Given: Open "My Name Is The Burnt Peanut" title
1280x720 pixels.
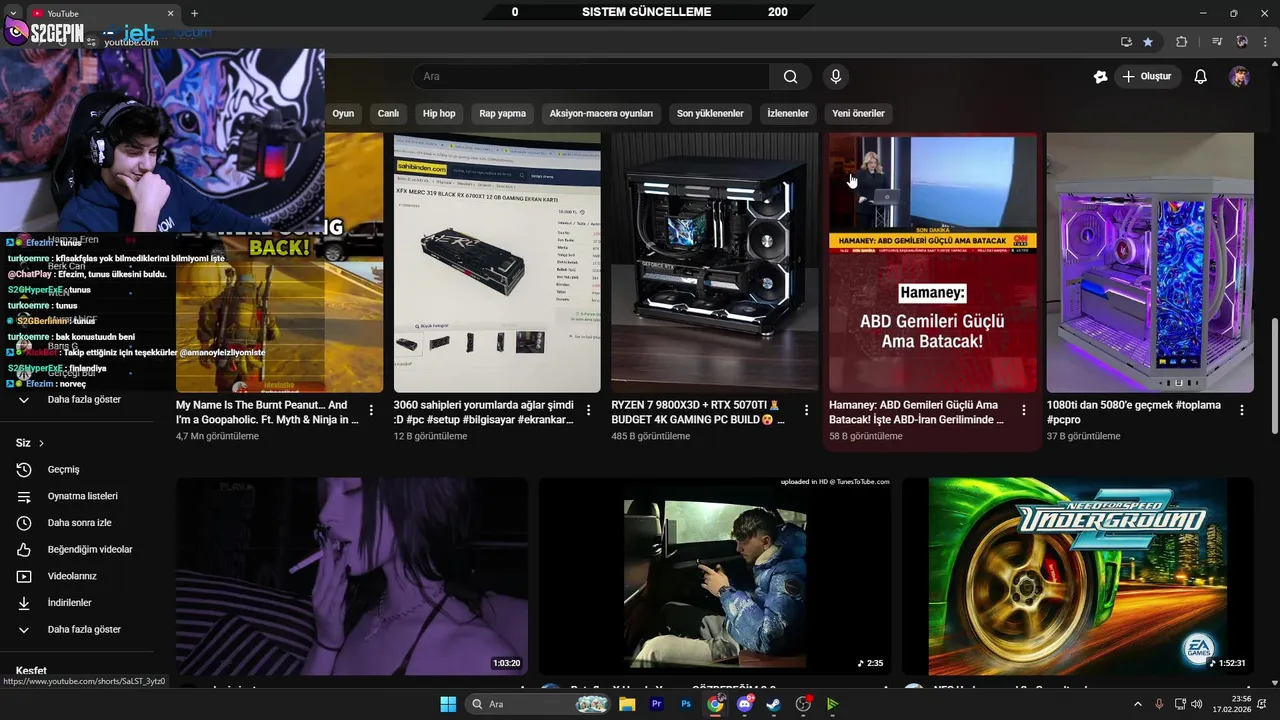Looking at the screenshot, I should 267,412.
